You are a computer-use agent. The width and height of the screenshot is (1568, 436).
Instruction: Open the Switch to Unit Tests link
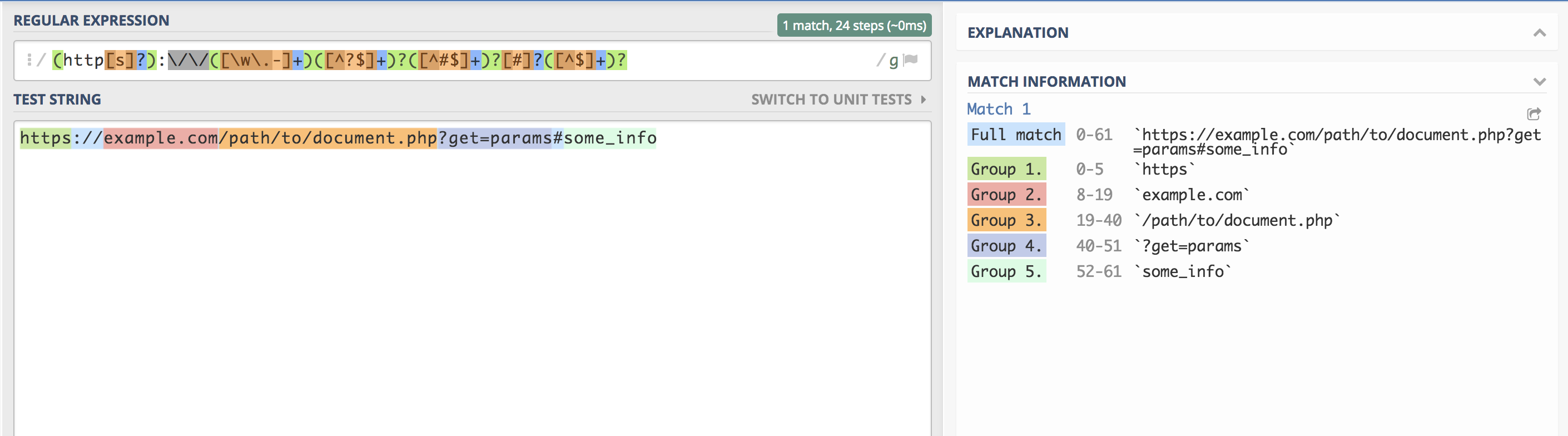coord(831,99)
